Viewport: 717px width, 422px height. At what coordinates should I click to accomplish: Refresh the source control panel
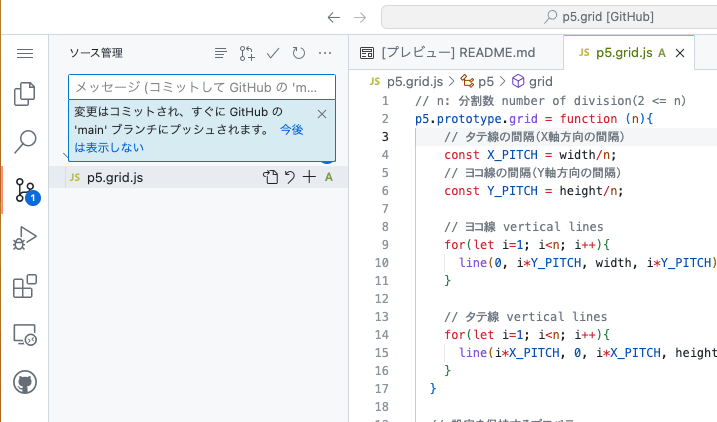pyautogui.click(x=298, y=53)
